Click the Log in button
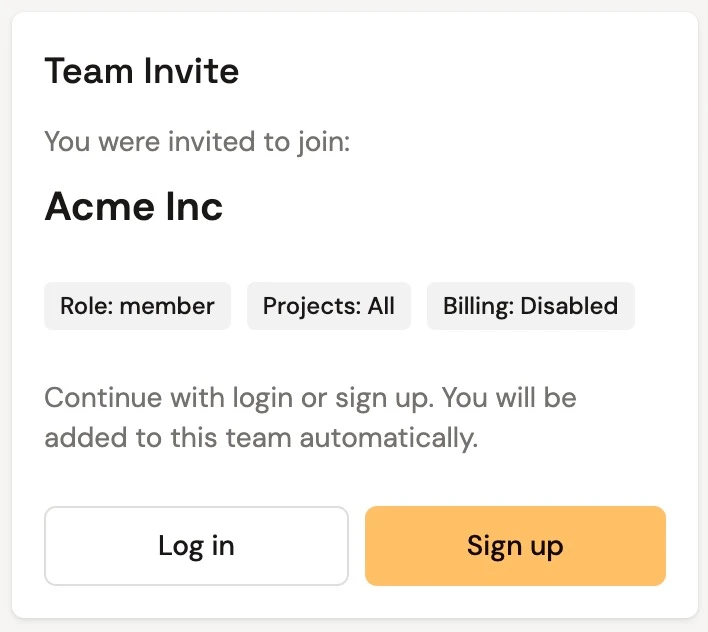 196,546
